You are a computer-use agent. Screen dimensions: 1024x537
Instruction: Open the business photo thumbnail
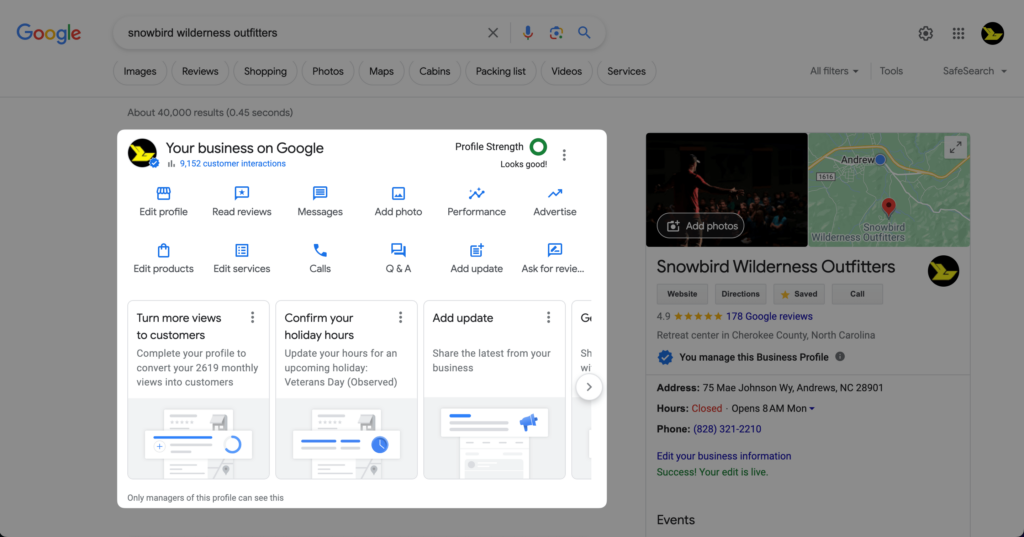[x=726, y=190]
